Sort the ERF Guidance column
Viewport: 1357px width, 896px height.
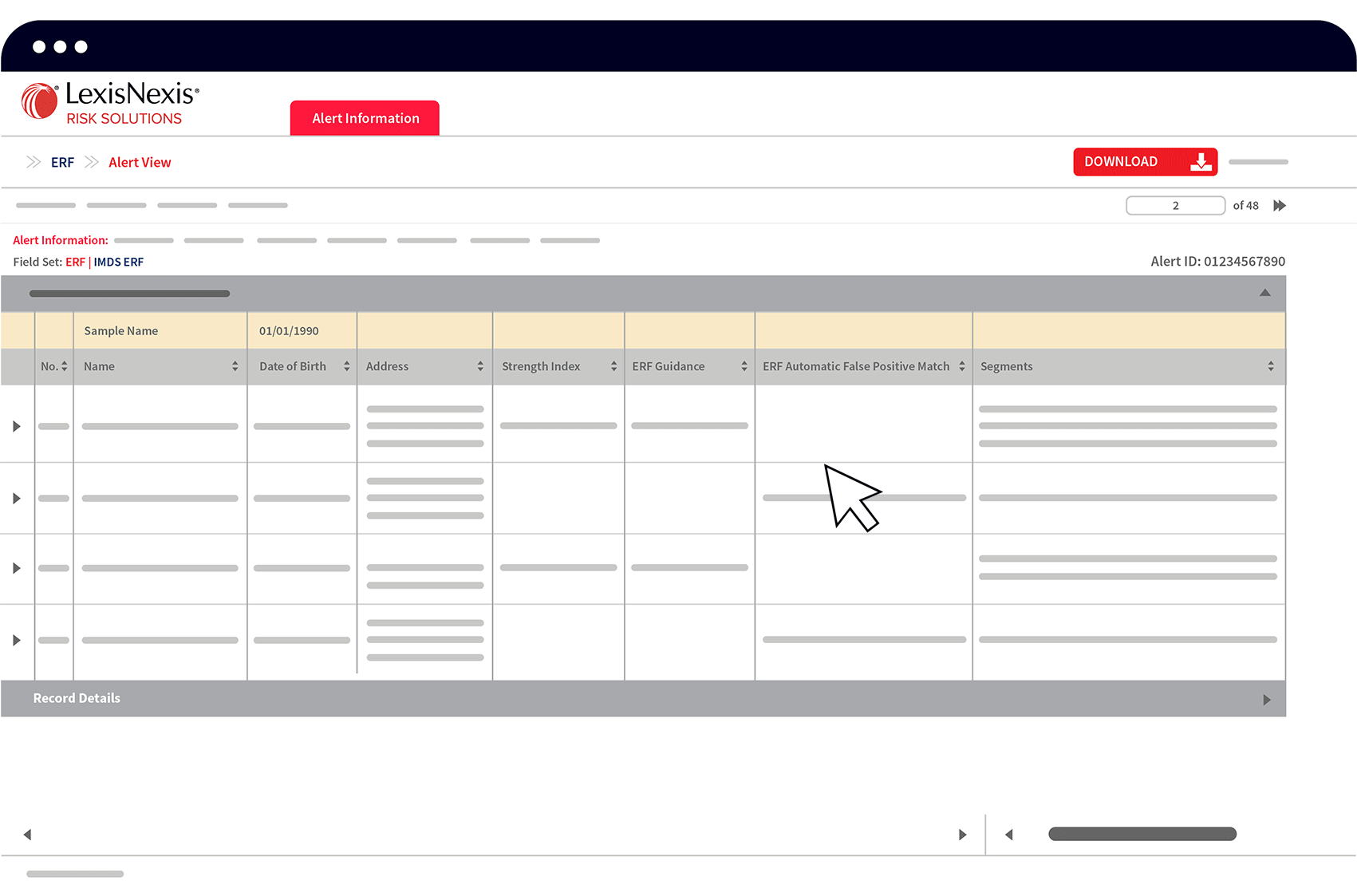pos(744,366)
